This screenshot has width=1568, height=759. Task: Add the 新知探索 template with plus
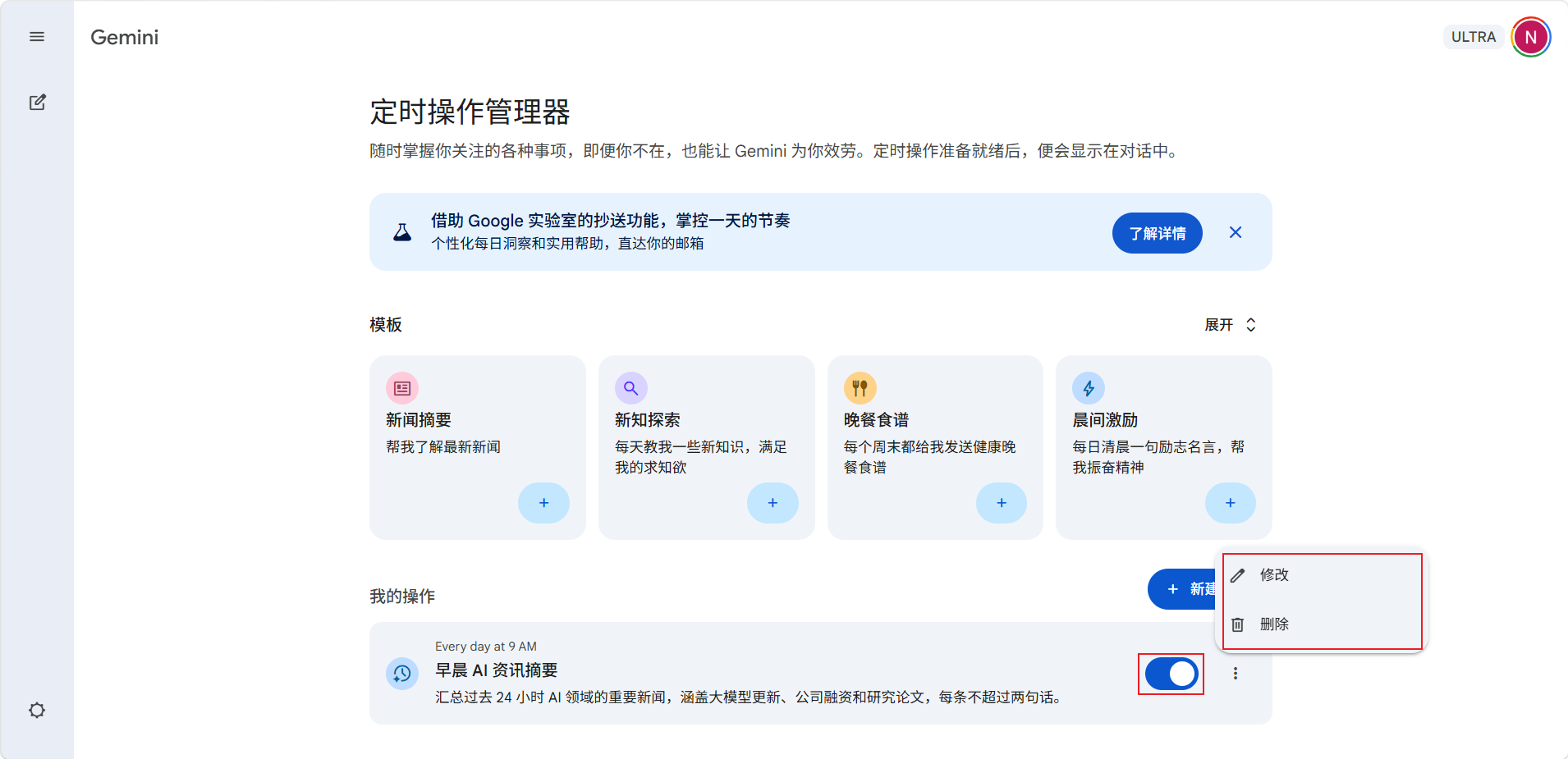click(773, 503)
